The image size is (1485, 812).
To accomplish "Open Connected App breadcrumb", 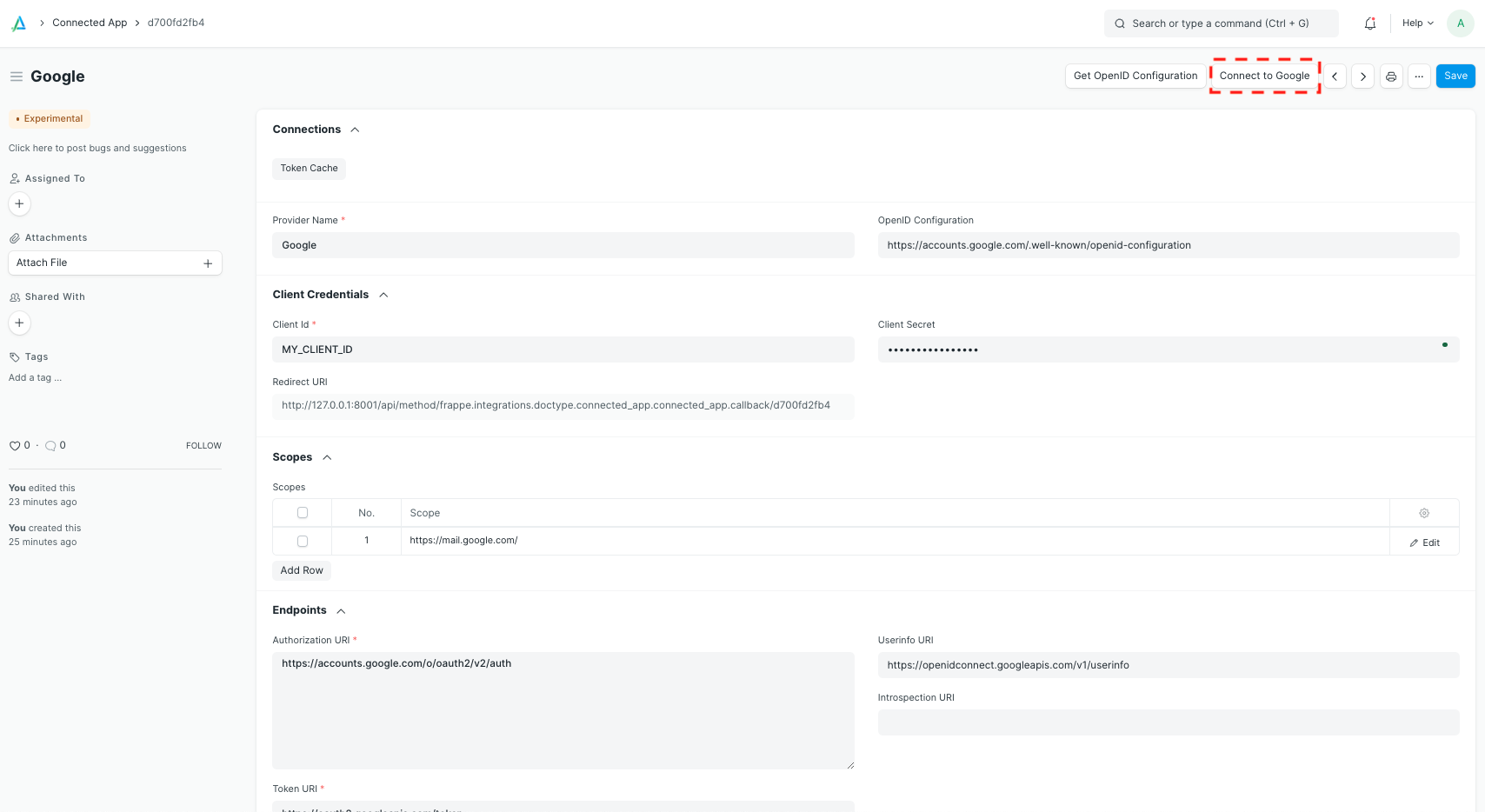I will [90, 23].
